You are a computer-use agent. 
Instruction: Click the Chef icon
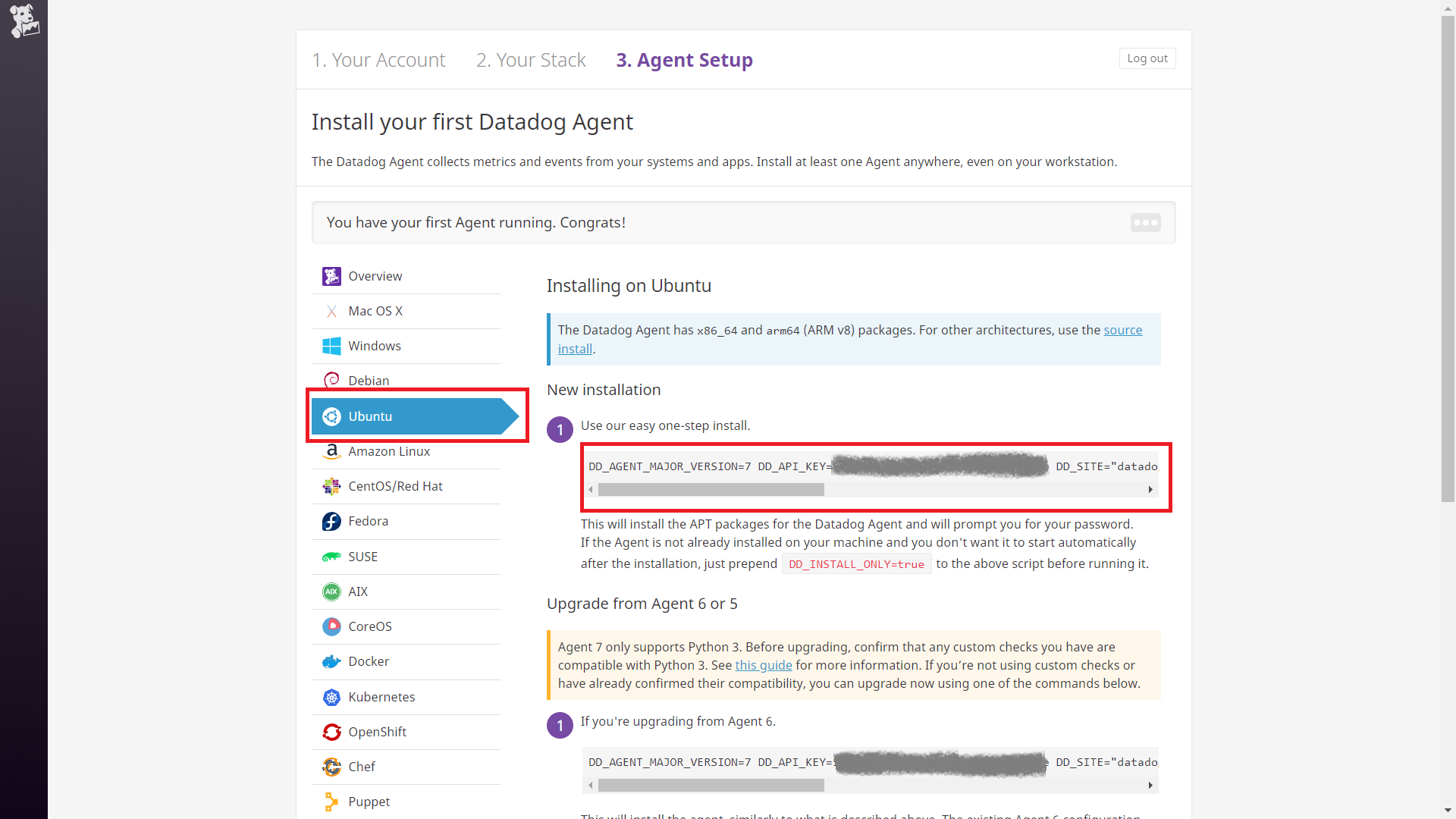click(331, 767)
